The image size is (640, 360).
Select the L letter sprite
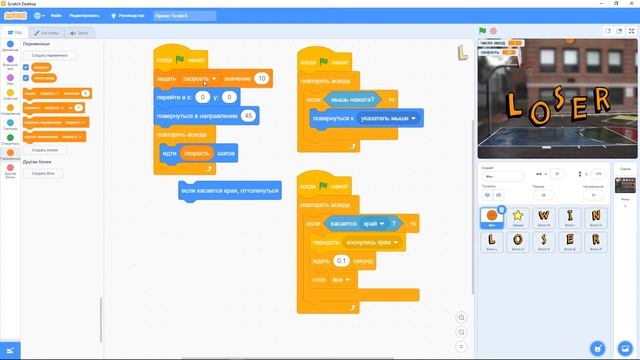(x=491, y=242)
